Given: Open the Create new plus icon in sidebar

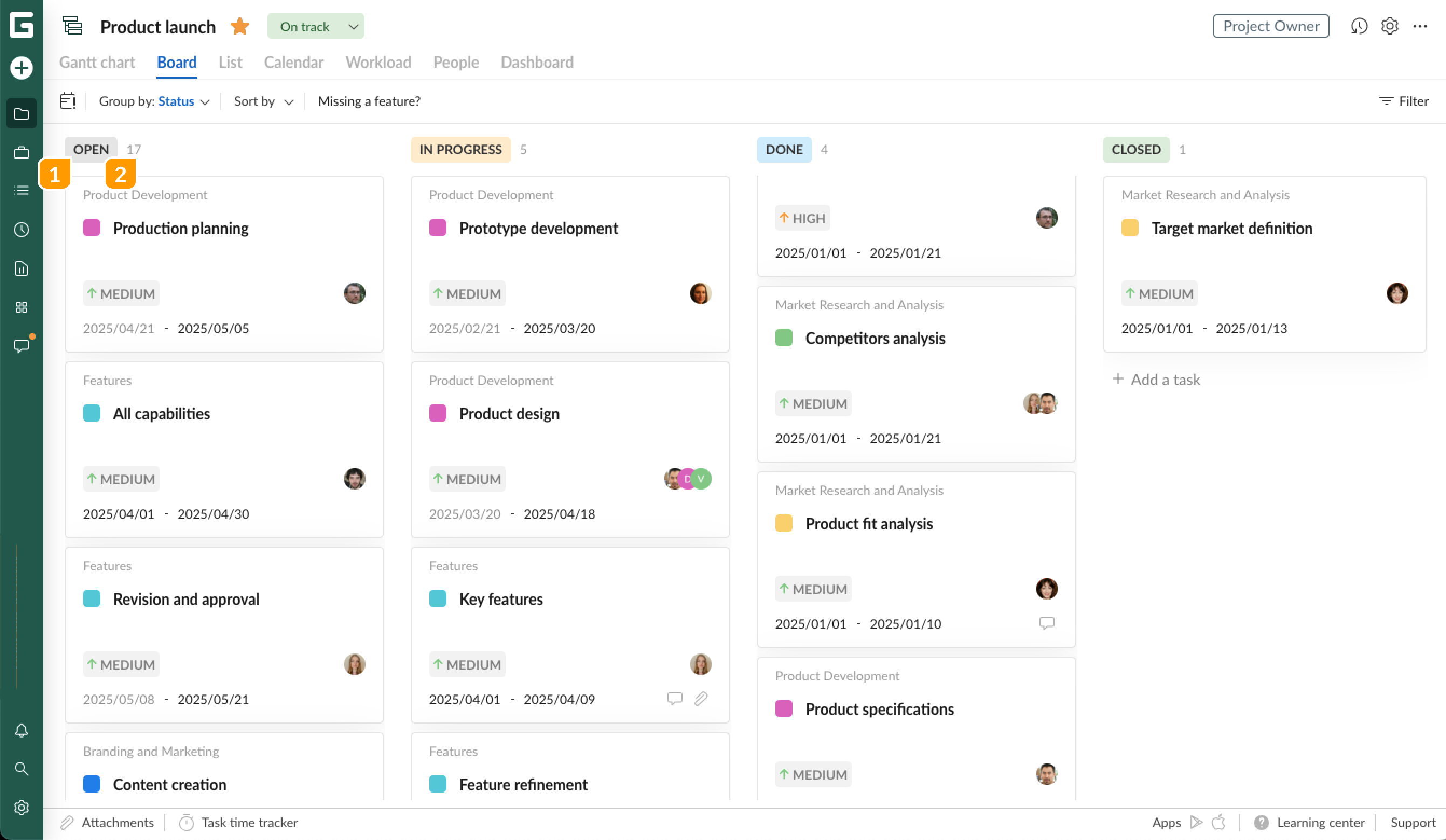Looking at the screenshot, I should 21,67.
